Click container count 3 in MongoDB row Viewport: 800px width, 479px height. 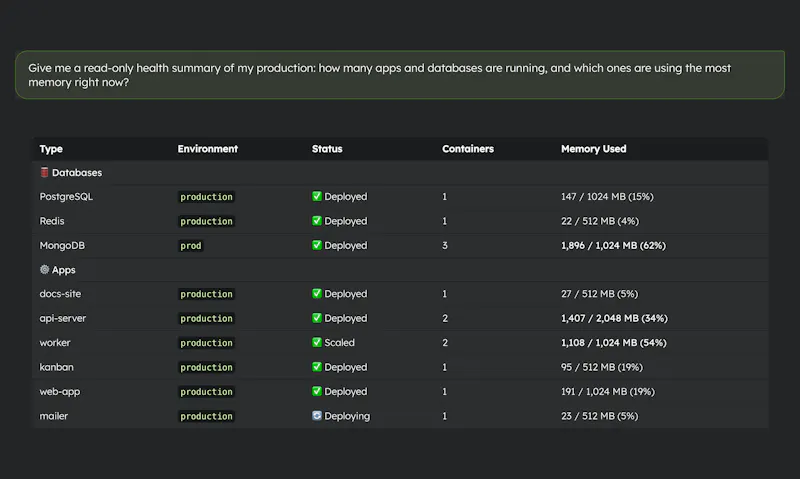coord(445,246)
